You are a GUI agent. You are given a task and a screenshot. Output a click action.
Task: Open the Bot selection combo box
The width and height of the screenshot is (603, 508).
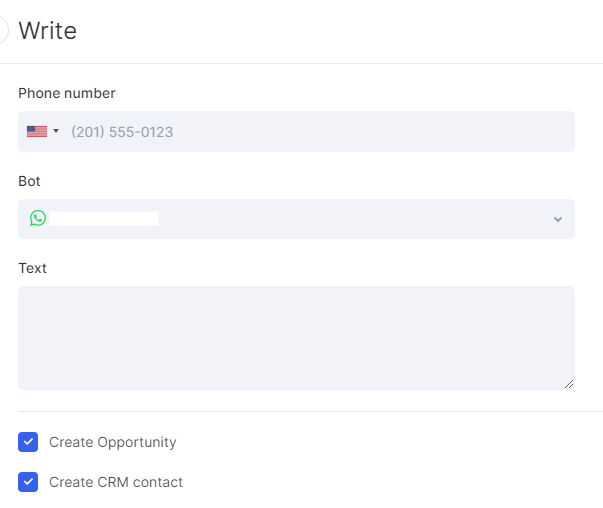pyautogui.click(x=296, y=219)
